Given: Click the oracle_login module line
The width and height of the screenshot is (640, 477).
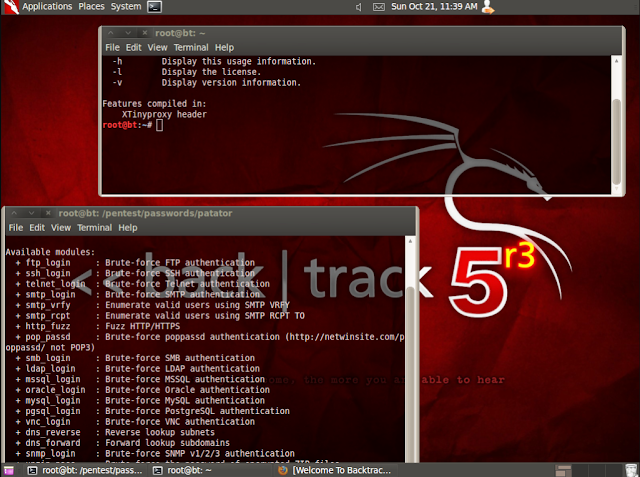Looking at the screenshot, I should click(x=142, y=390).
